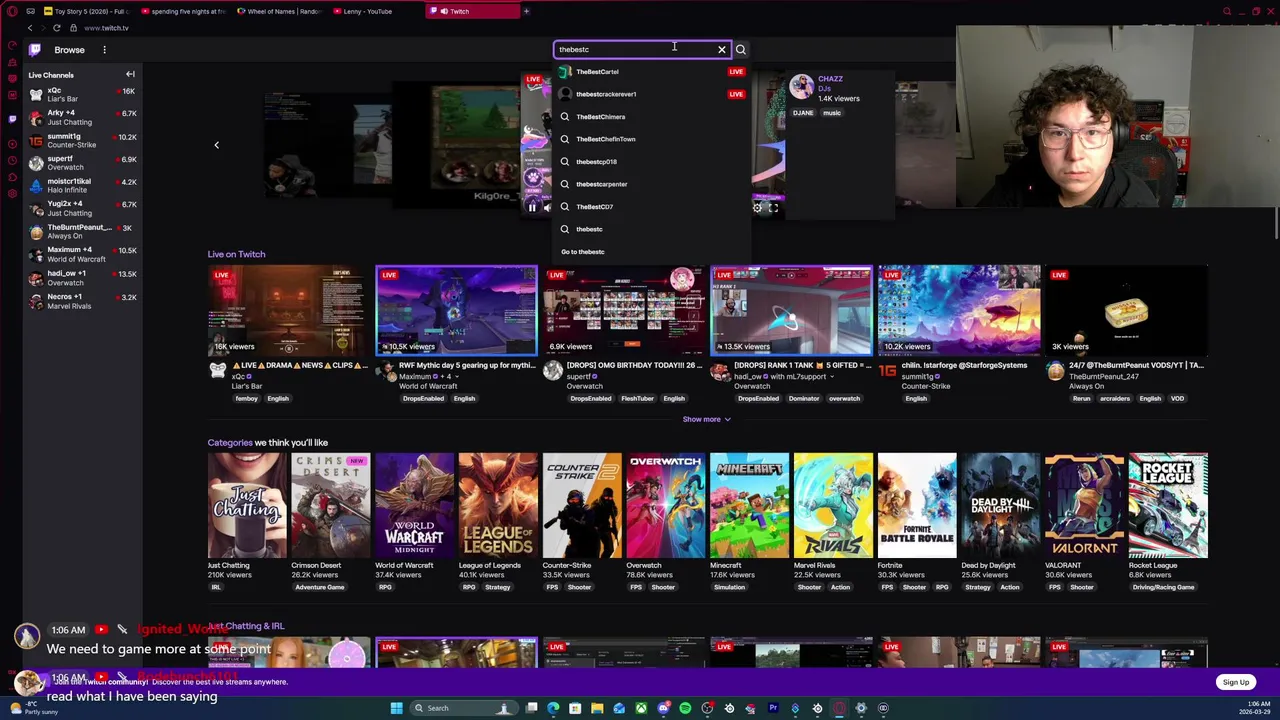Select thebestcrackerever1 search suggestion

pos(652,94)
